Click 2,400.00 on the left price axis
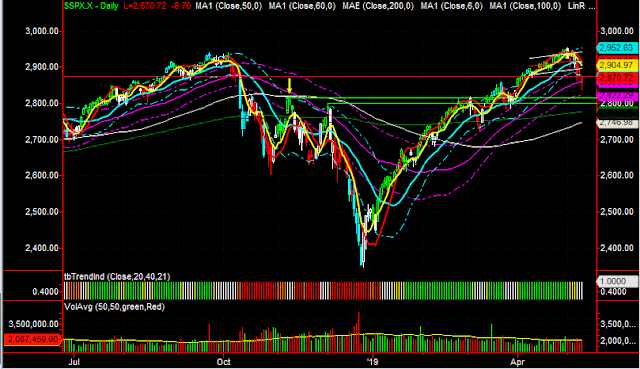The width and height of the screenshot is (640, 369). [x=41, y=248]
